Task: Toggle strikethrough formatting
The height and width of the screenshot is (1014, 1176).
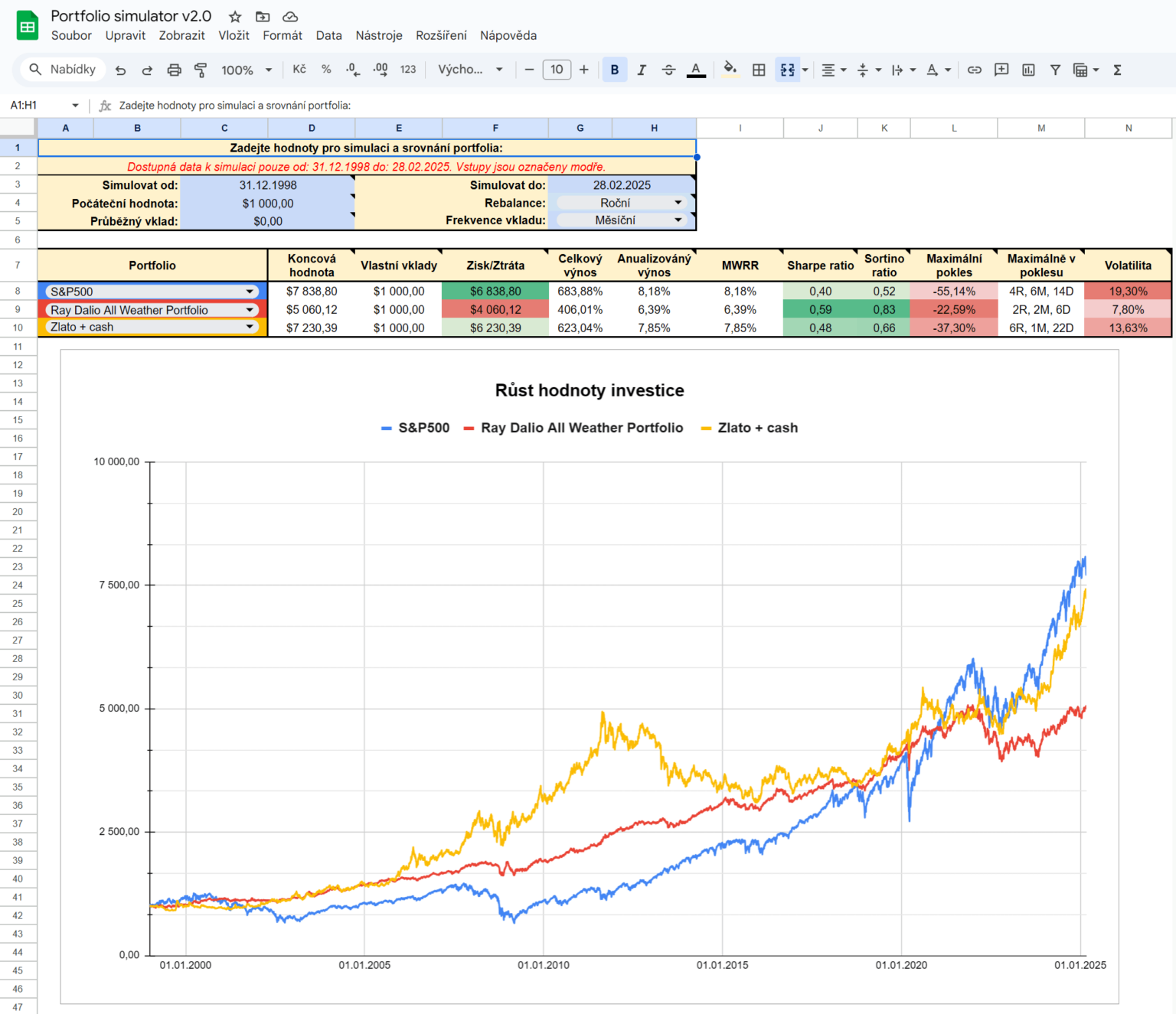Action: (x=669, y=70)
